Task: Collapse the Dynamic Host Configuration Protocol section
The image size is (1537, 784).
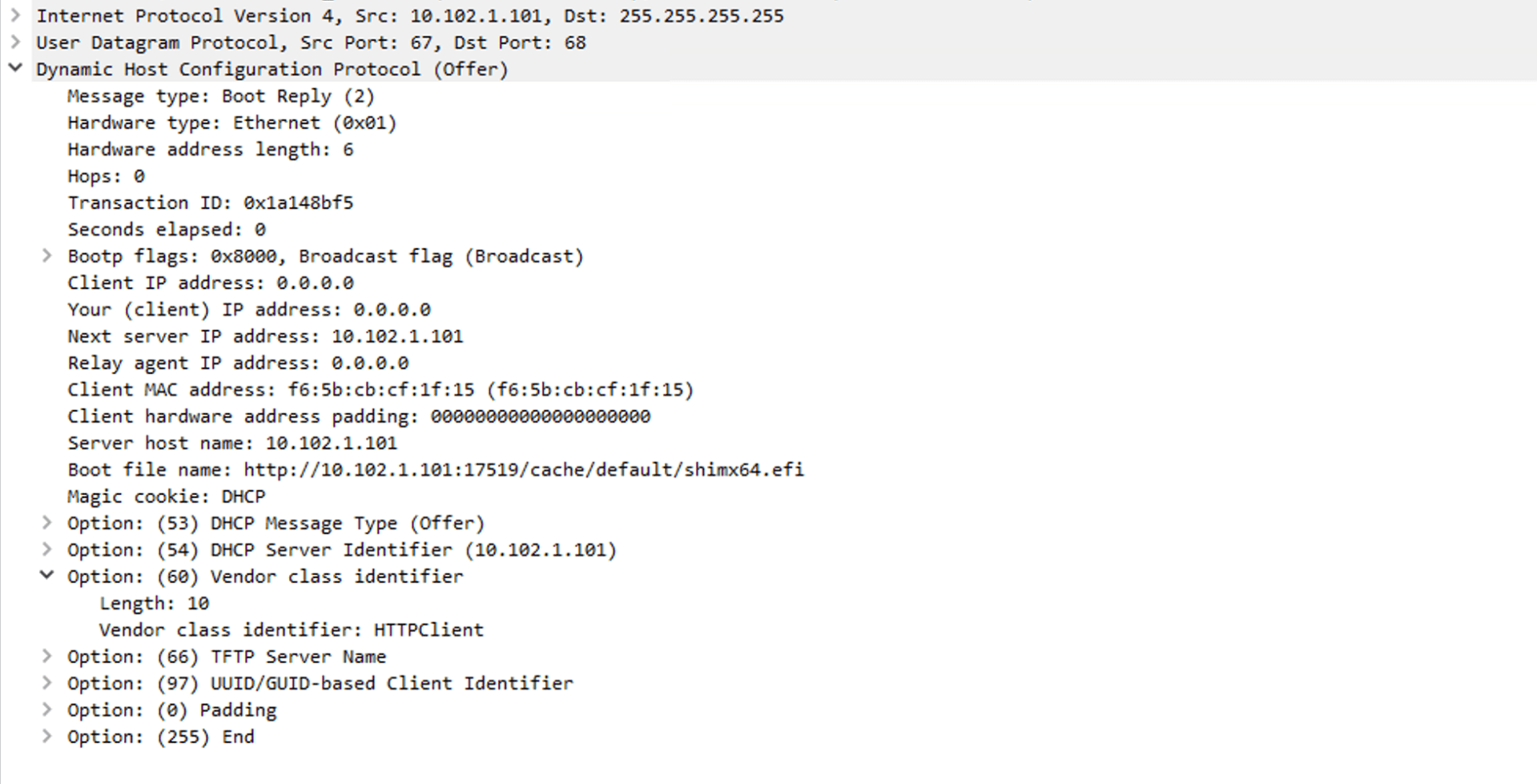Action: (15, 69)
